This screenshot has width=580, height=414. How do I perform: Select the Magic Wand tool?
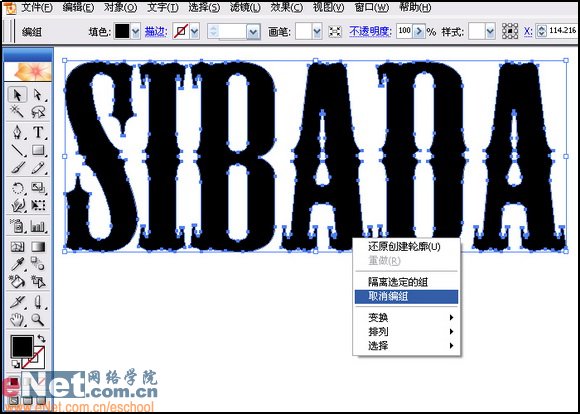pyautogui.click(x=17, y=112)
